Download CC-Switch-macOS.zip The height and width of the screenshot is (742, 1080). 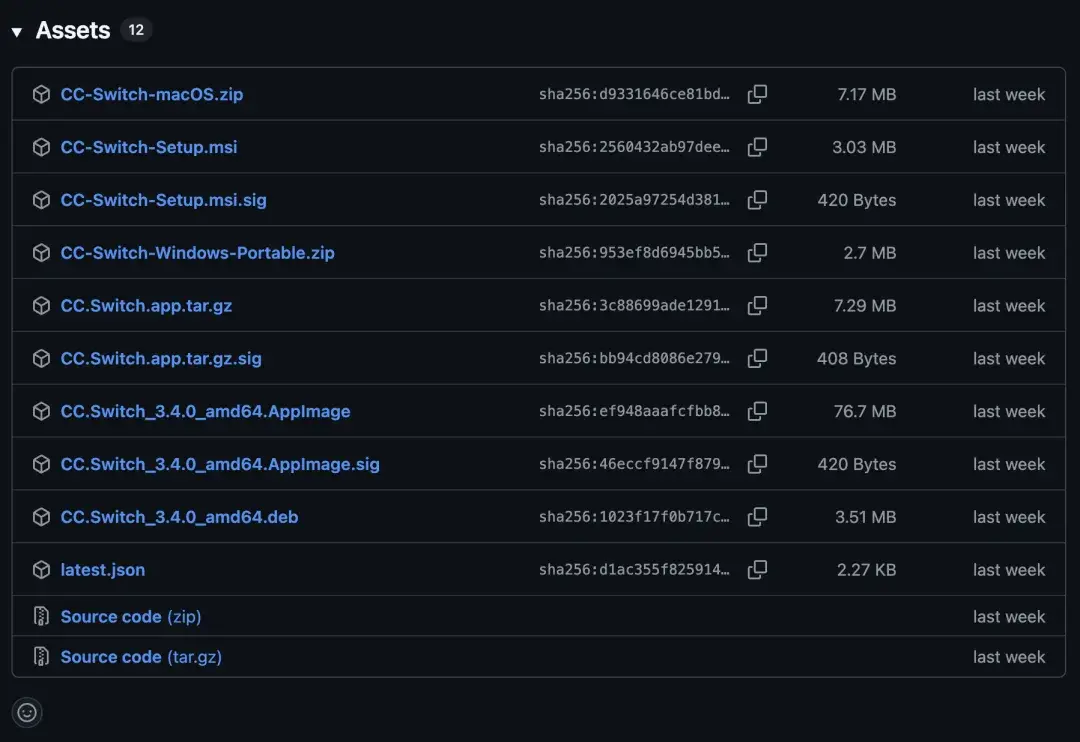(151, 94)
